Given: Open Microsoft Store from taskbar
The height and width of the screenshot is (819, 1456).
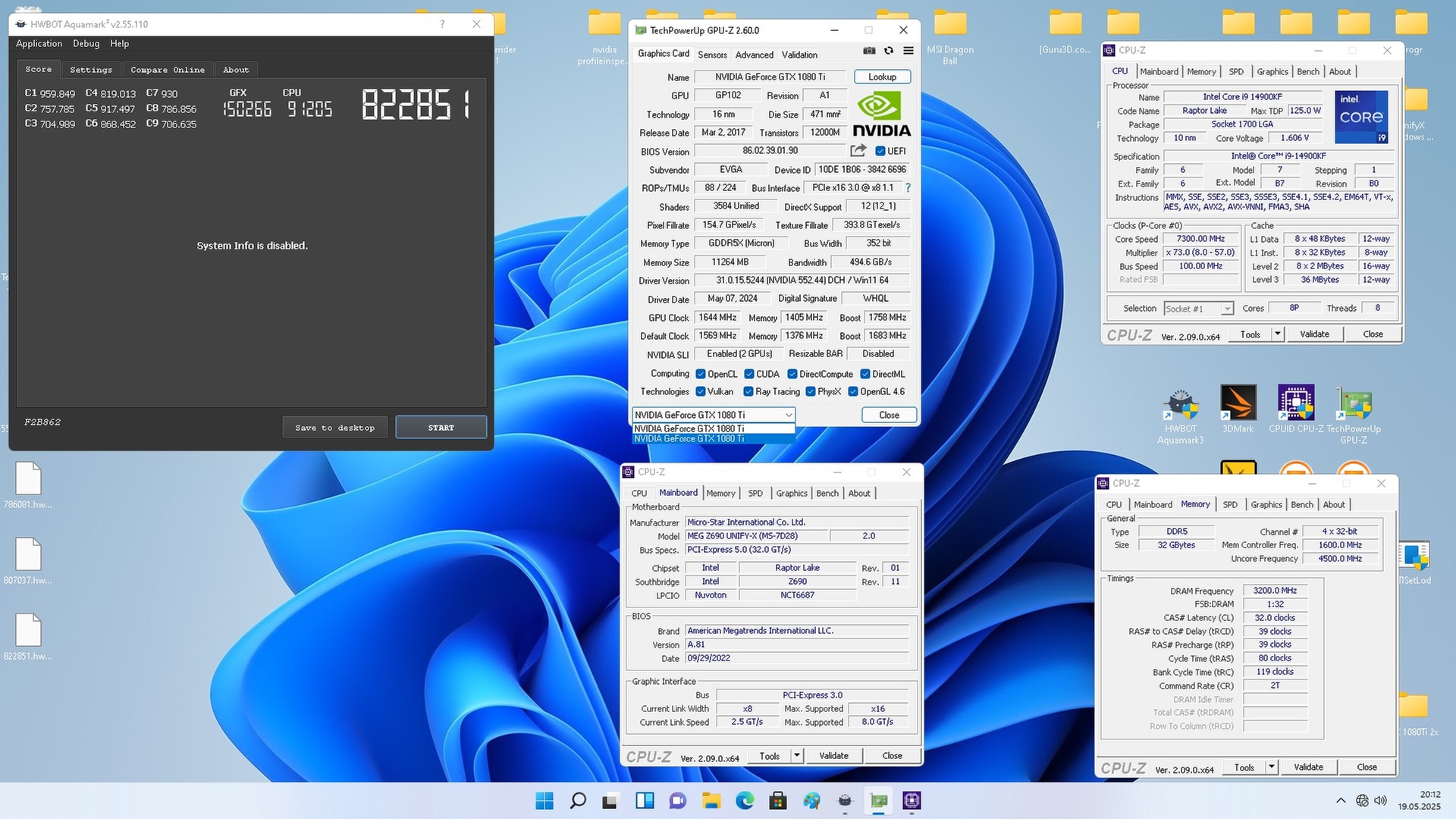Looking at the screenshot, I should coord(778,800).
